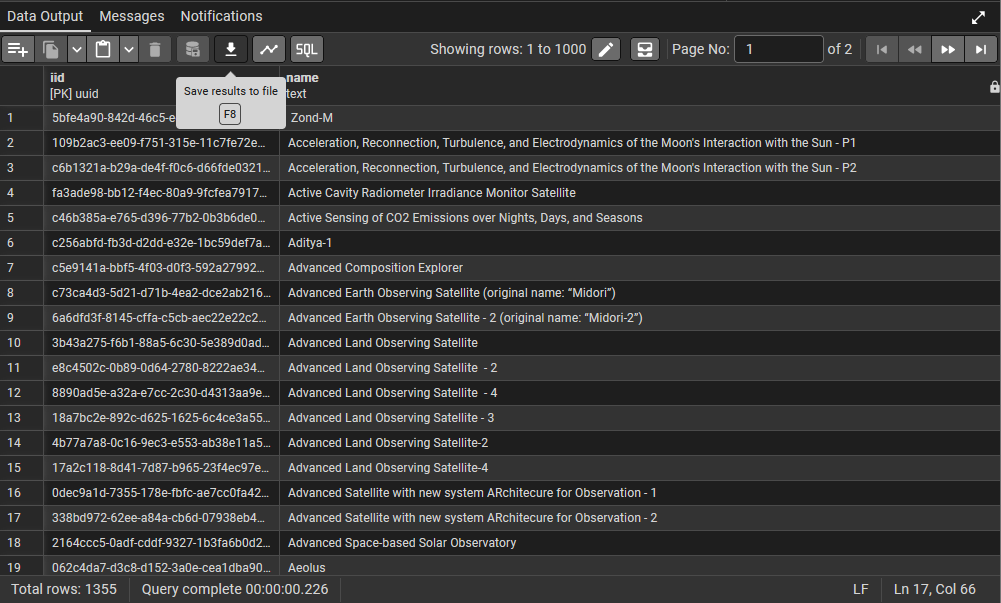Go to the next page button
Image resolution: width=1001 pixels, height=603 pixels.
948,49
